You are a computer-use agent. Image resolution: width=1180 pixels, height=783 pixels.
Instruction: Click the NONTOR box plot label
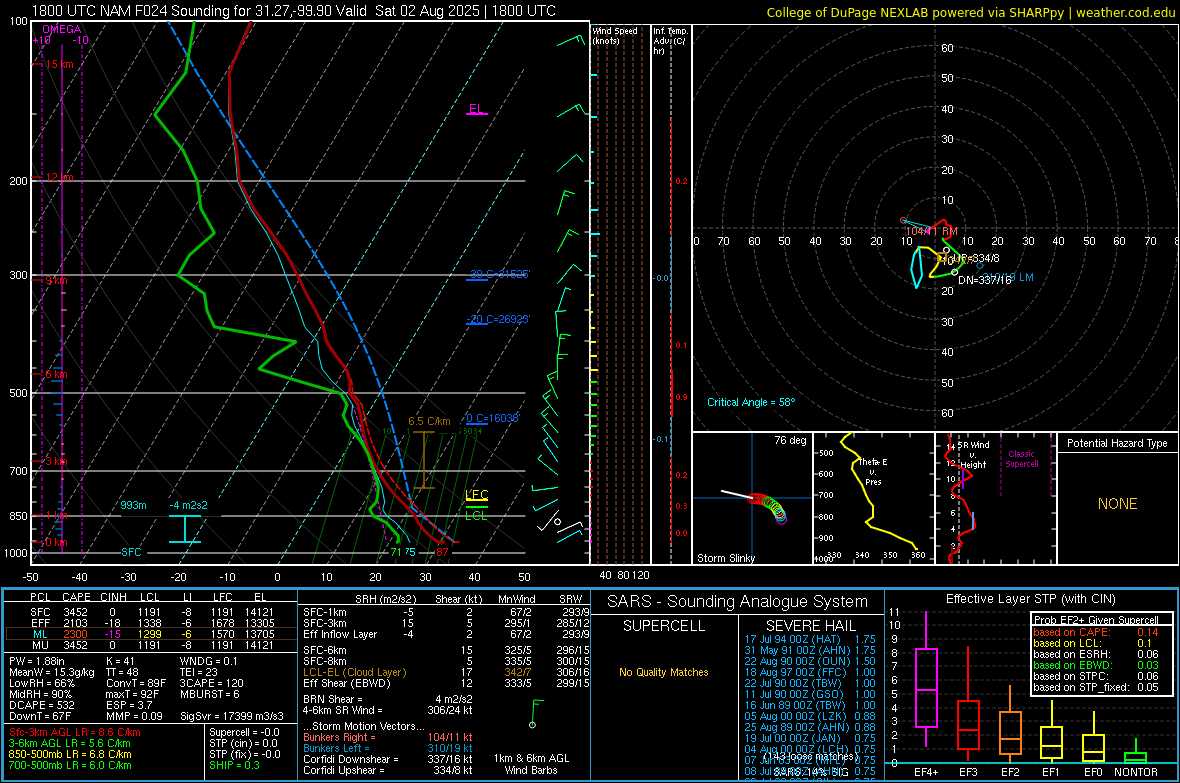point(1136,772)
